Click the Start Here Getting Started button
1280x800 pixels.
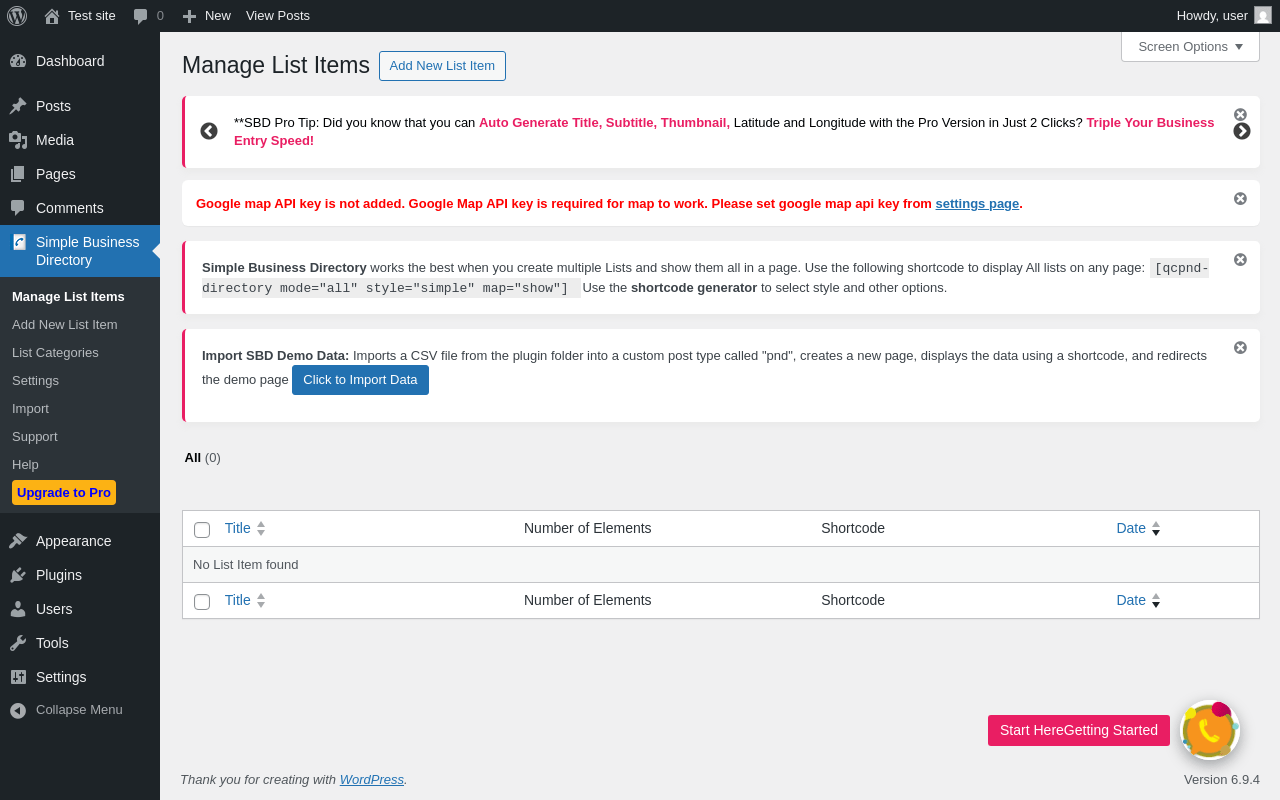click(x=1079, y=730)
